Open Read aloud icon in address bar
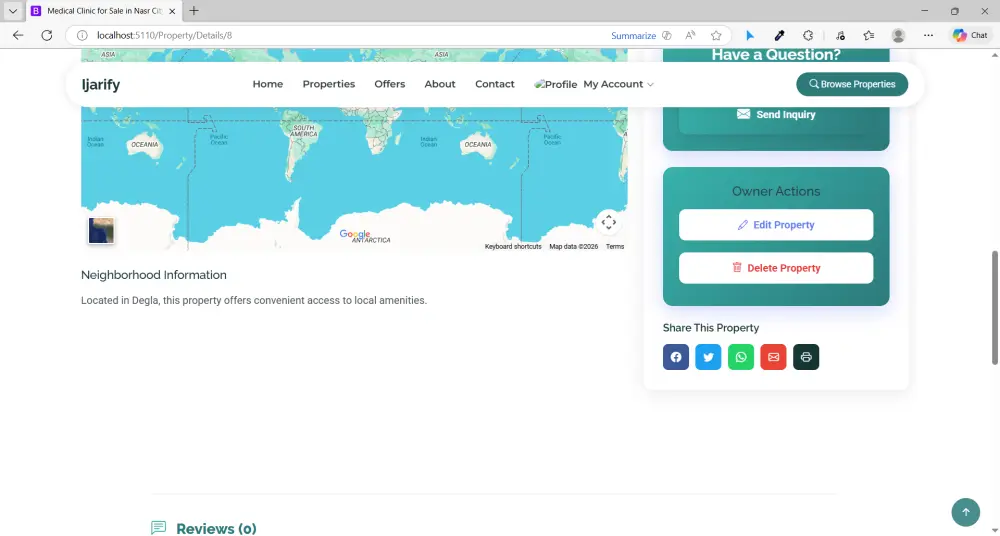The width and height of the screenshot is (1000, 536). coord(691,36)
